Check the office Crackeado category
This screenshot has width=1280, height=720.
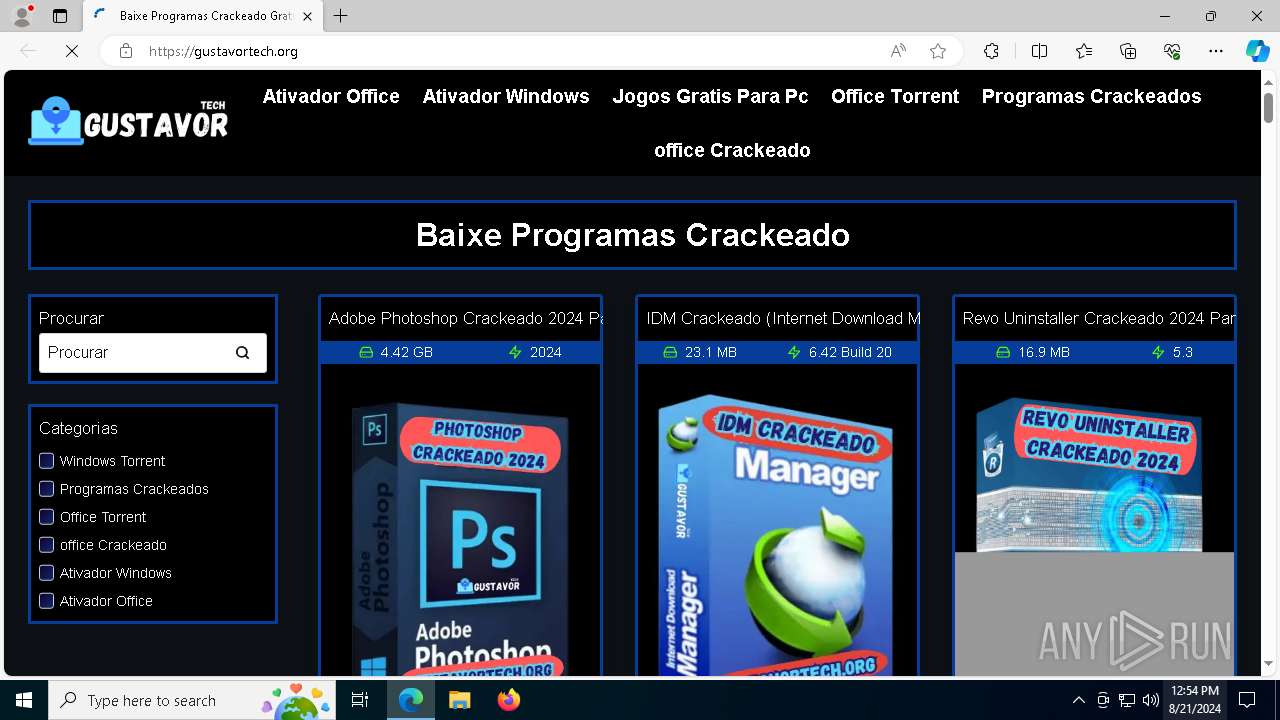point(46,545)
